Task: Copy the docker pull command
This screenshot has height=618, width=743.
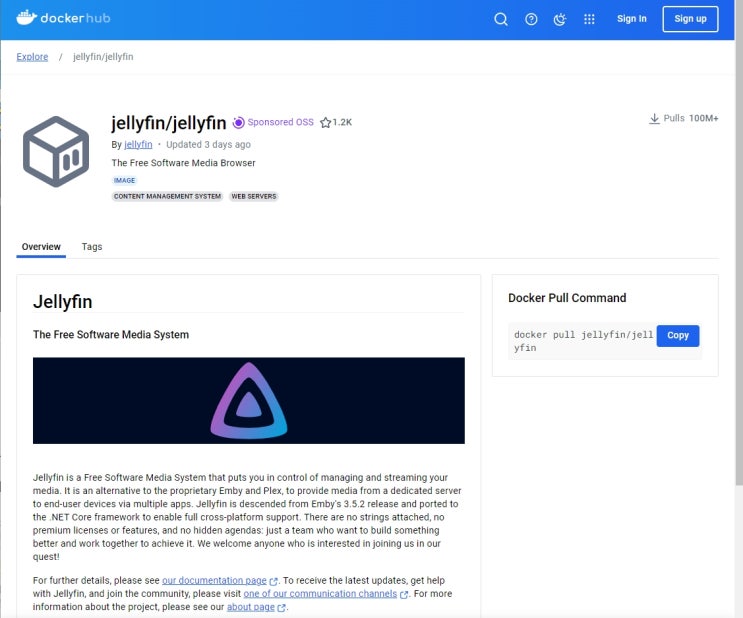Action: (x=678, y=336)
